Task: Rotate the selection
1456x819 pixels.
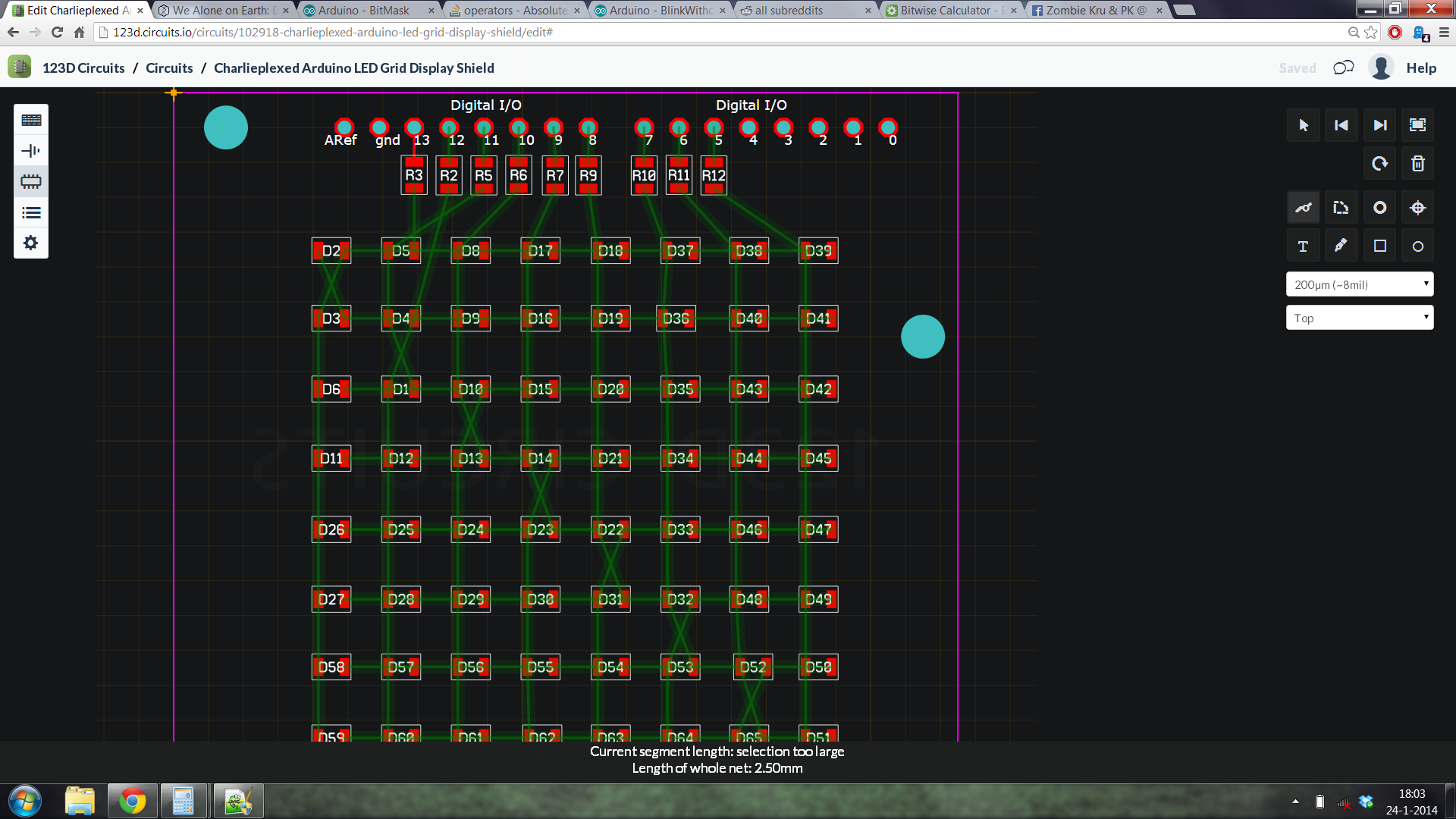Action: click(1379, 163)
